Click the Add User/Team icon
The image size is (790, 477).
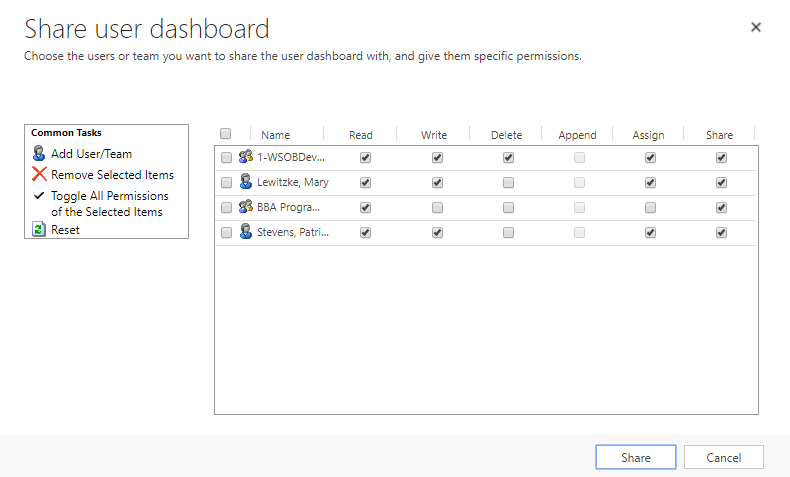coord(39,154)
